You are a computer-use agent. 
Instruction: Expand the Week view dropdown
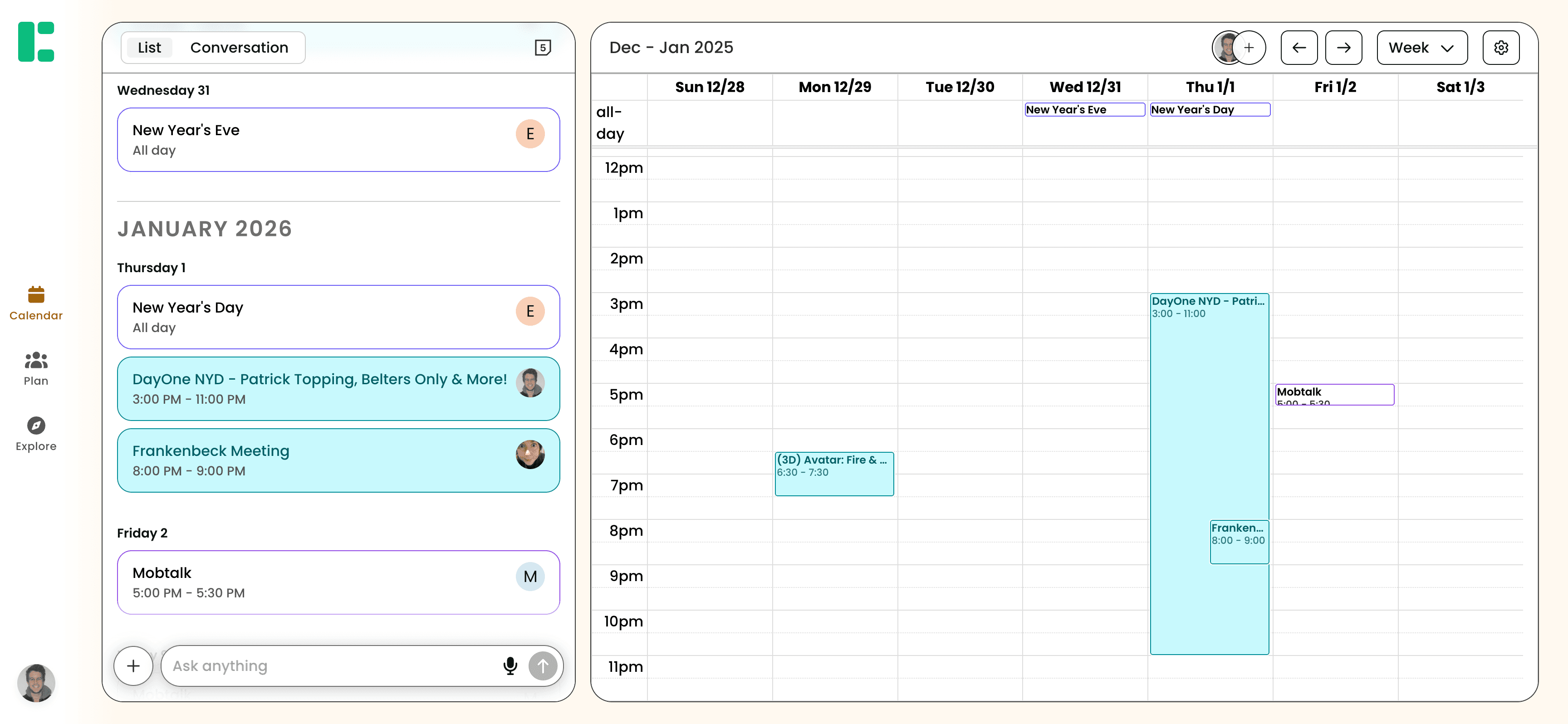pos(1421,48)
